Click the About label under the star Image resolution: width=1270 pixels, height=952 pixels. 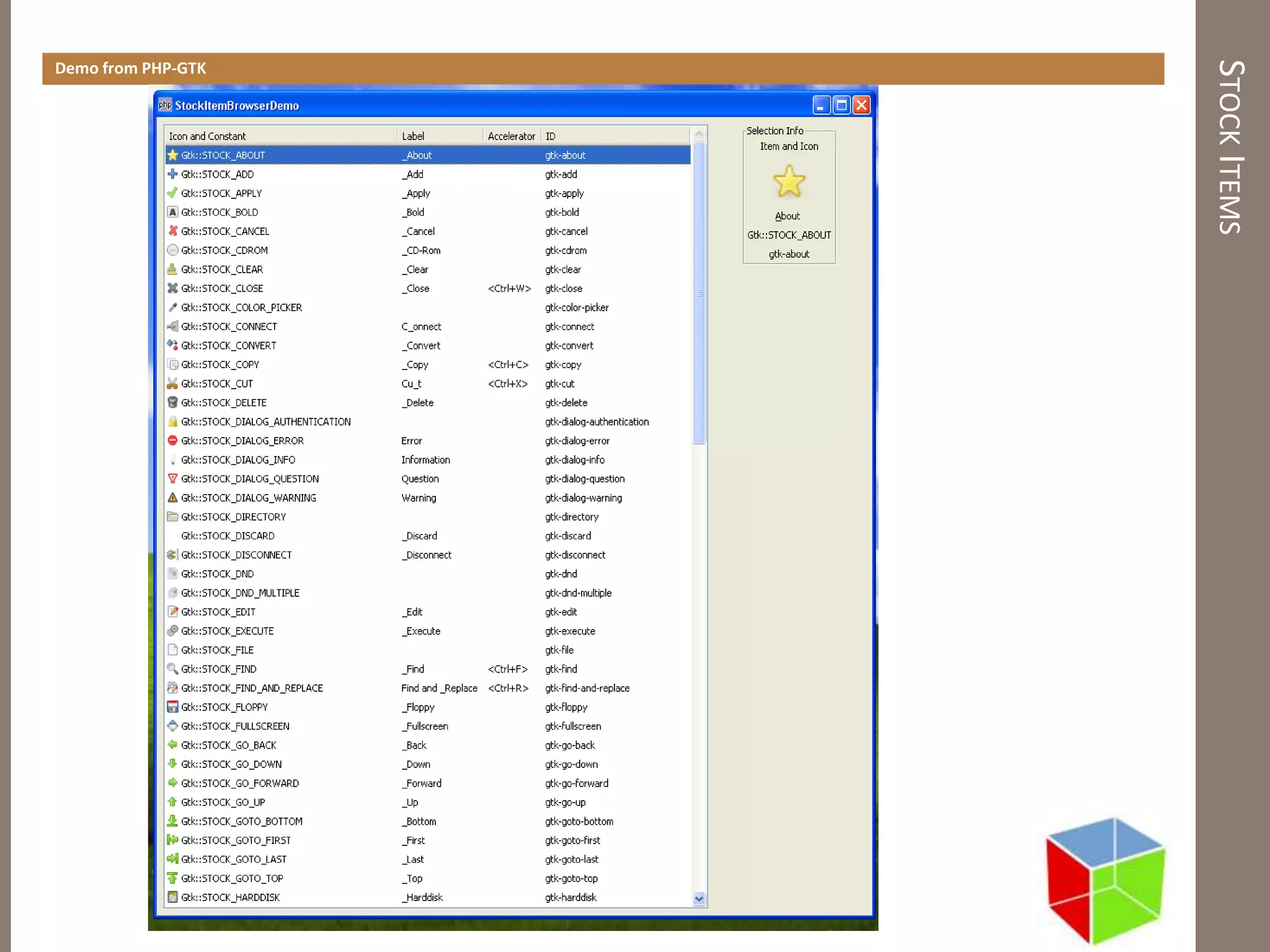[788, 216]
